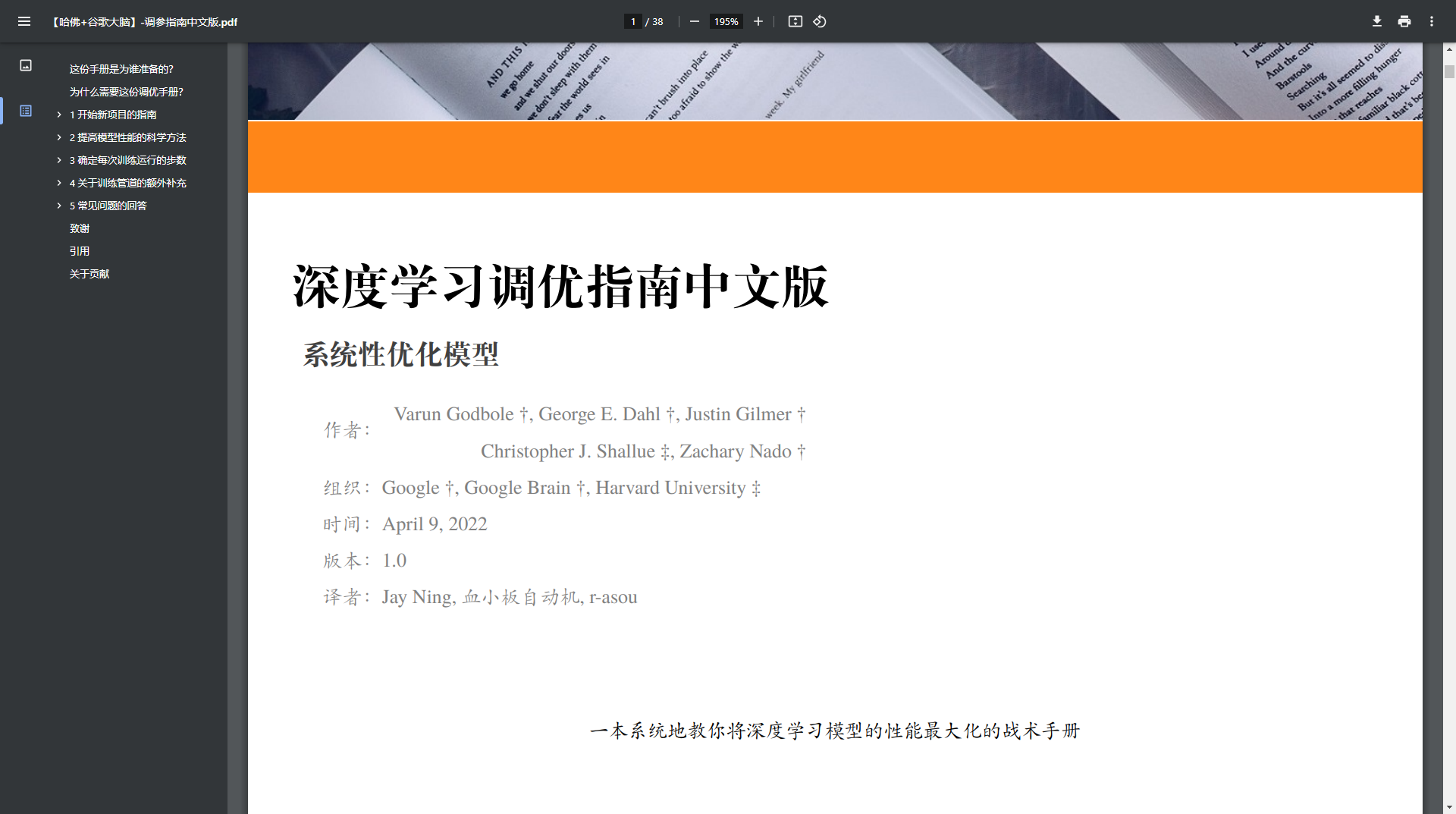
Task: Click the date April 9, 2022
Action: (x=435, y=524)
